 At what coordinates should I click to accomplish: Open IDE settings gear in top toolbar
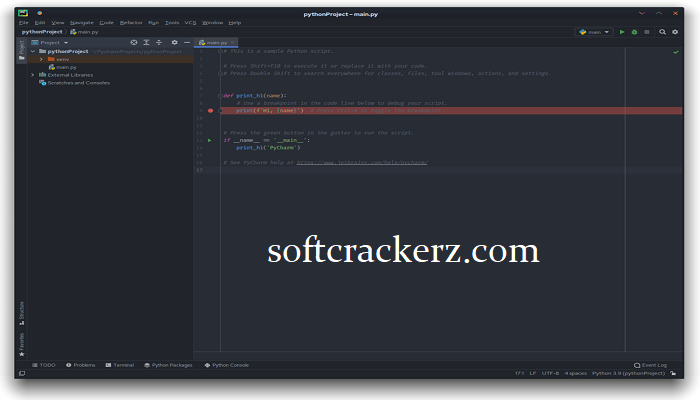[675, 32]
